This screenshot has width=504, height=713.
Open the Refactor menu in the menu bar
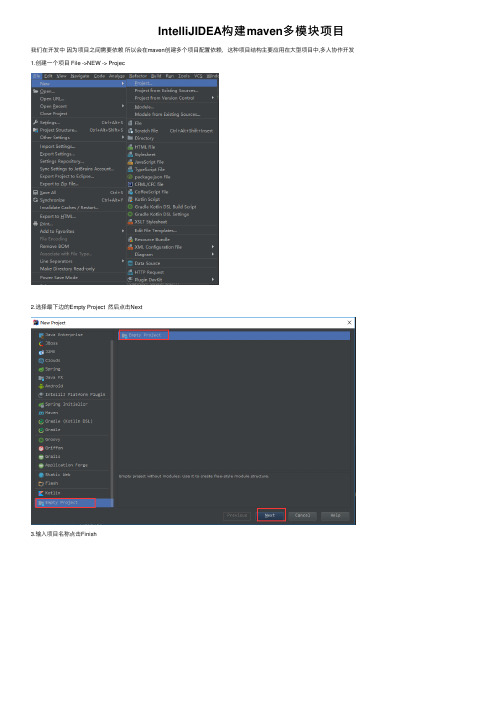[x=138, y=76]
